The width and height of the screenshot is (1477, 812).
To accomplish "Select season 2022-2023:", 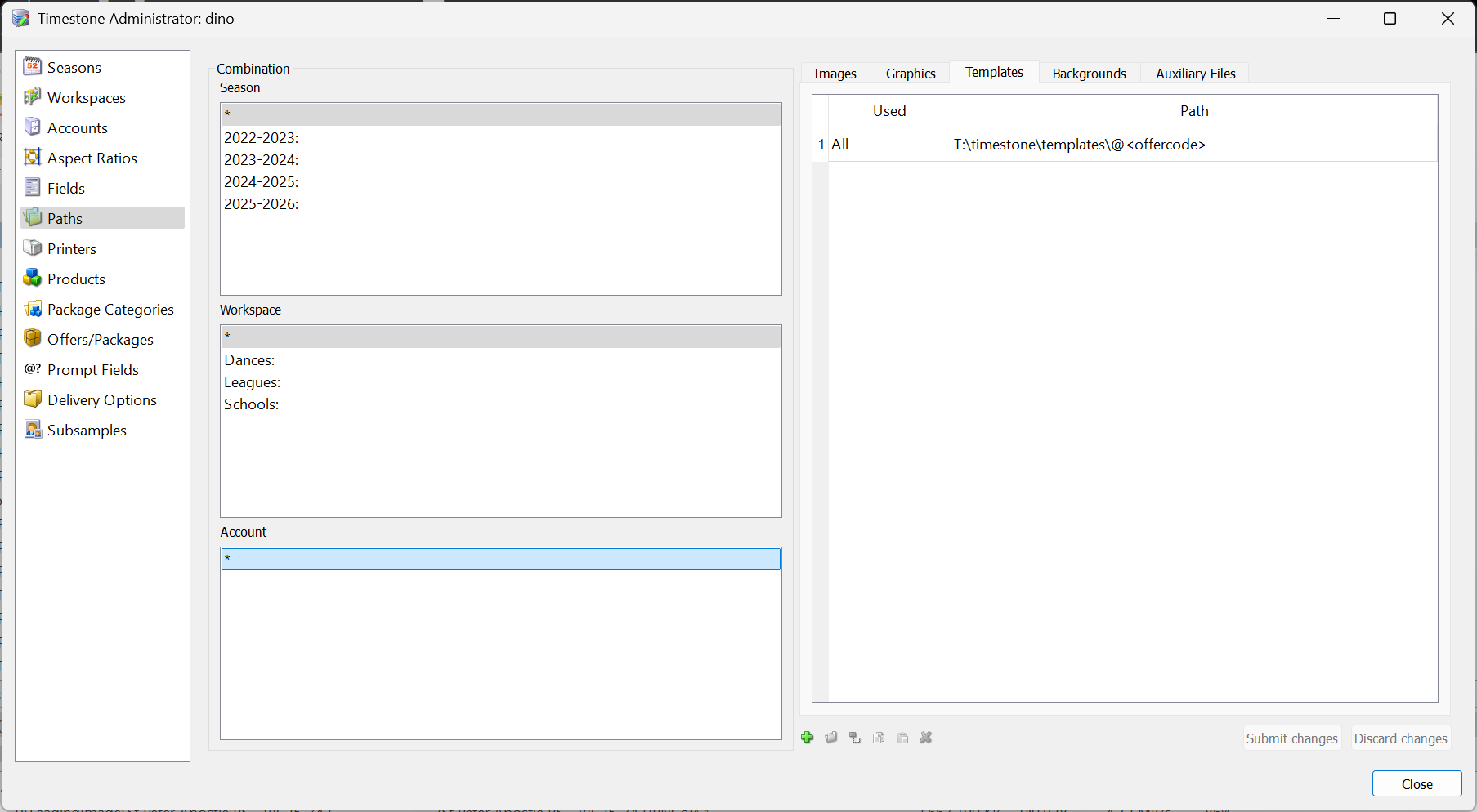I will click(x=501, y=137).
